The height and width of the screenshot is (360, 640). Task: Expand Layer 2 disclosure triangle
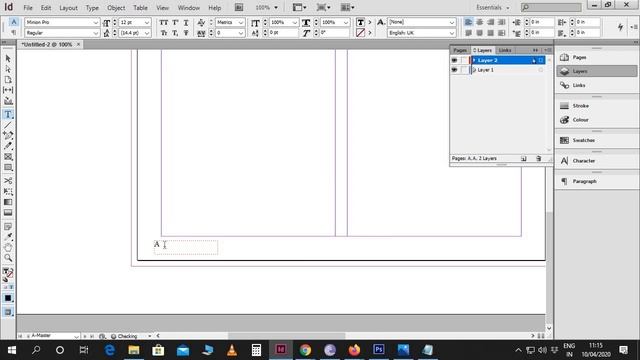474,60
